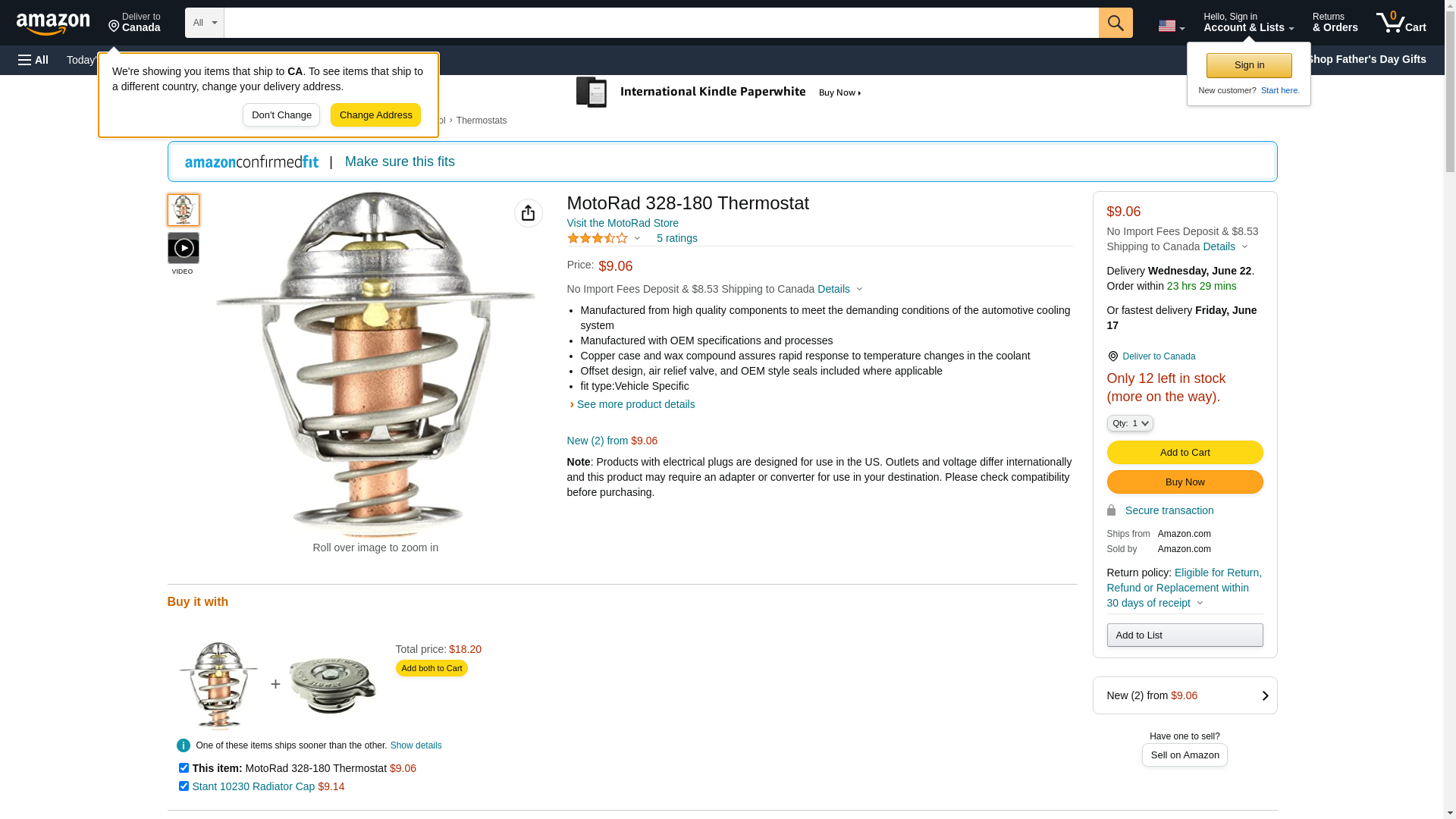Open the search category All dropdown
Screen dimensions: 1456x819
pos(204,23)
